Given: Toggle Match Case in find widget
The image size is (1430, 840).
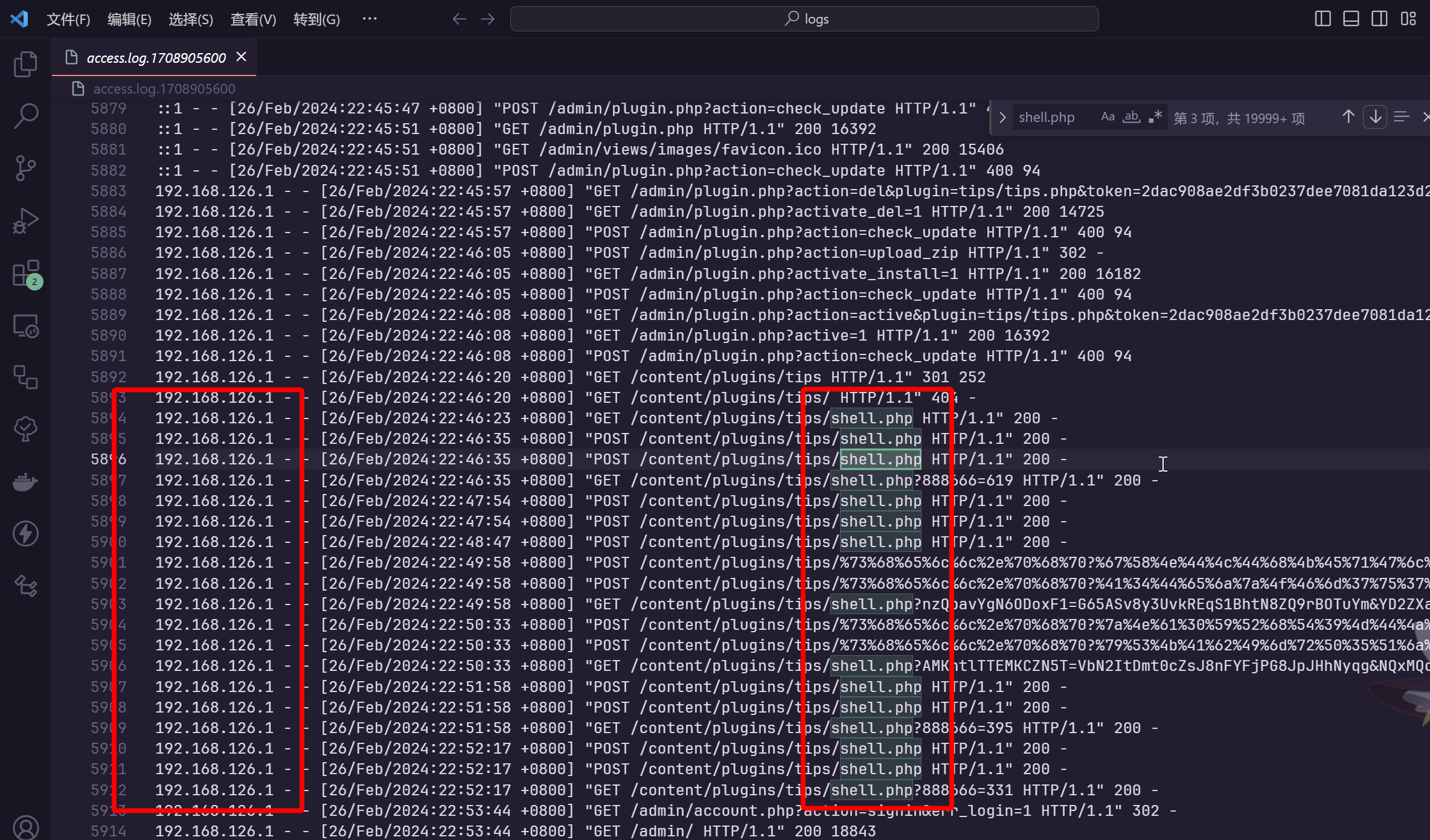Looking at the screenshot, I should click(1108, 117).
